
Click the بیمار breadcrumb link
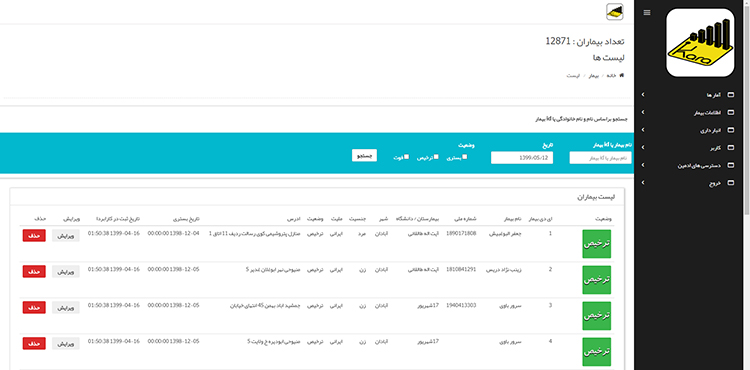coord(593,76)
